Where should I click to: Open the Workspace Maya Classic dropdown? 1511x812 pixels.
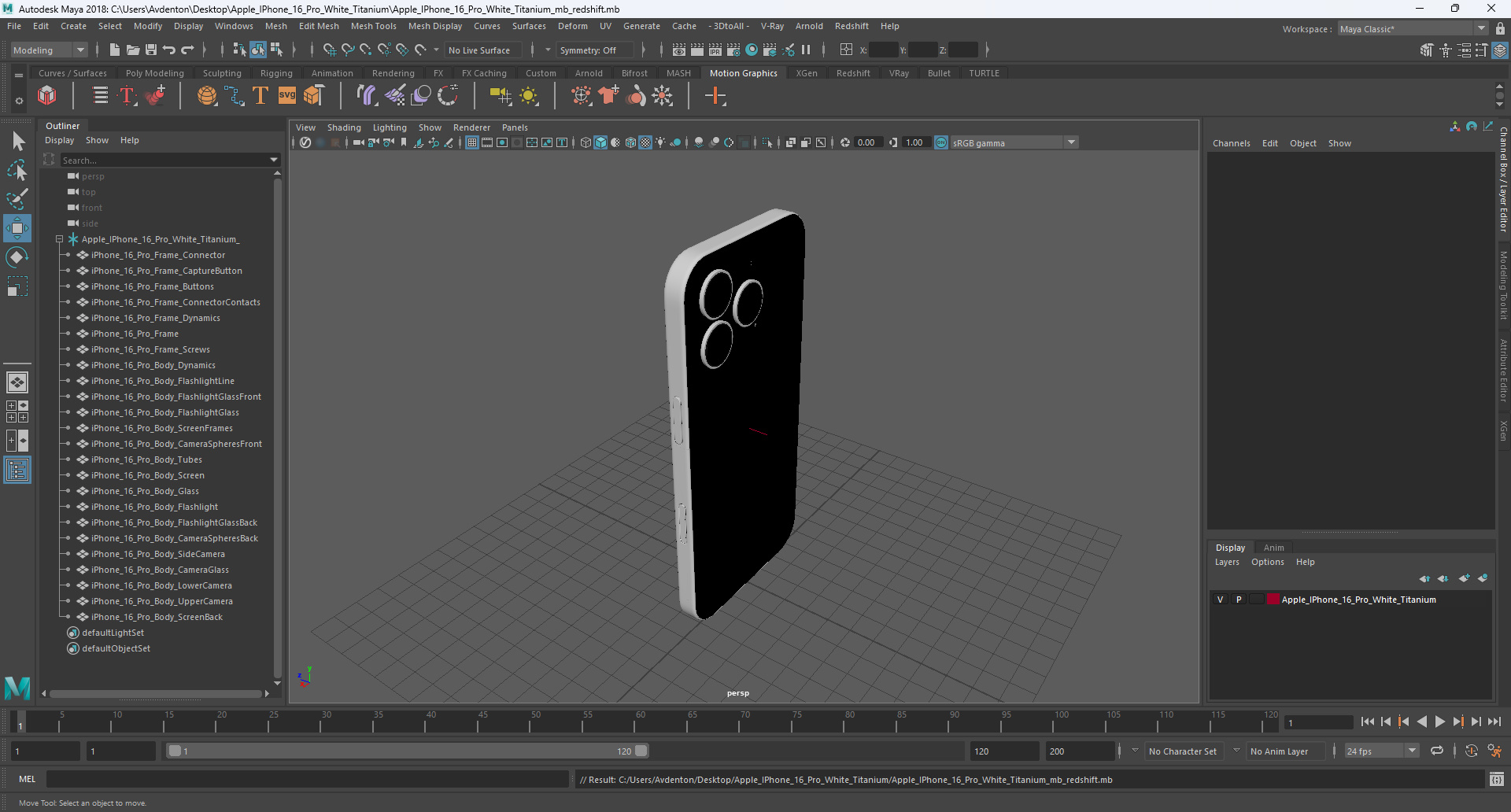click(x=1413, y=28)
